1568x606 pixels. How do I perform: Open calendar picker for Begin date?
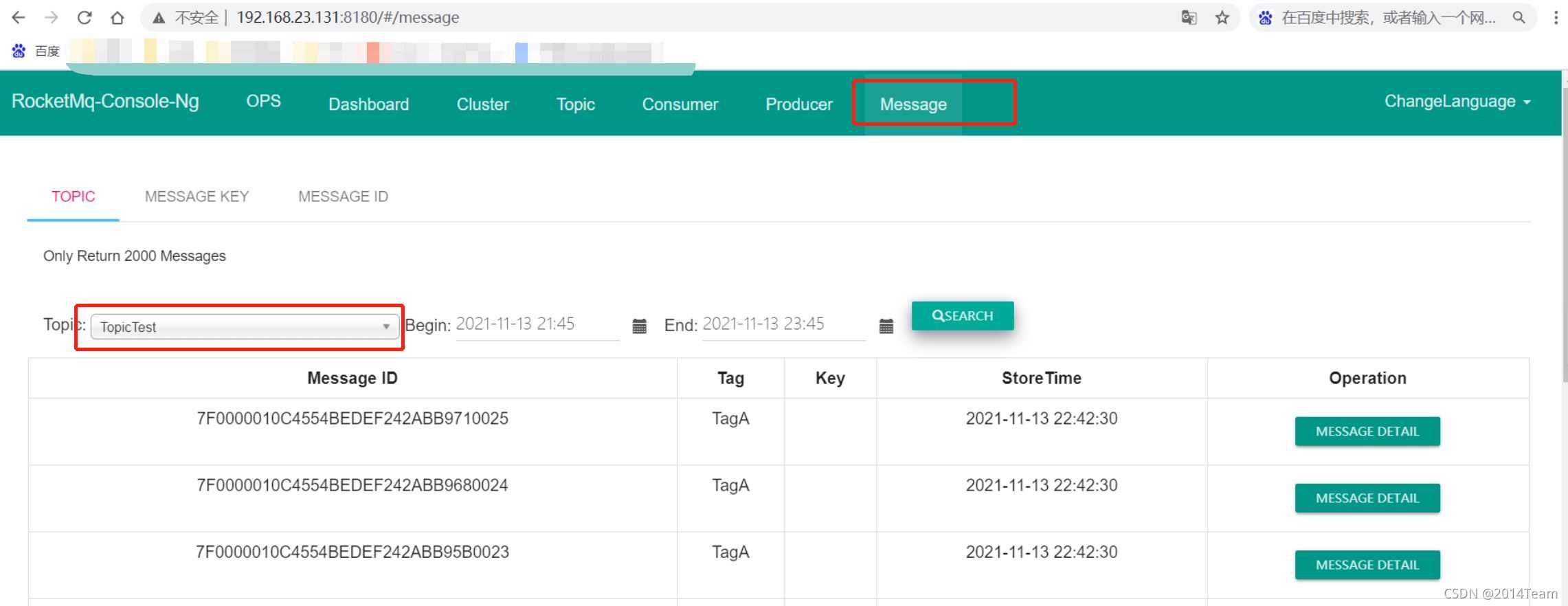click(639, 326)
